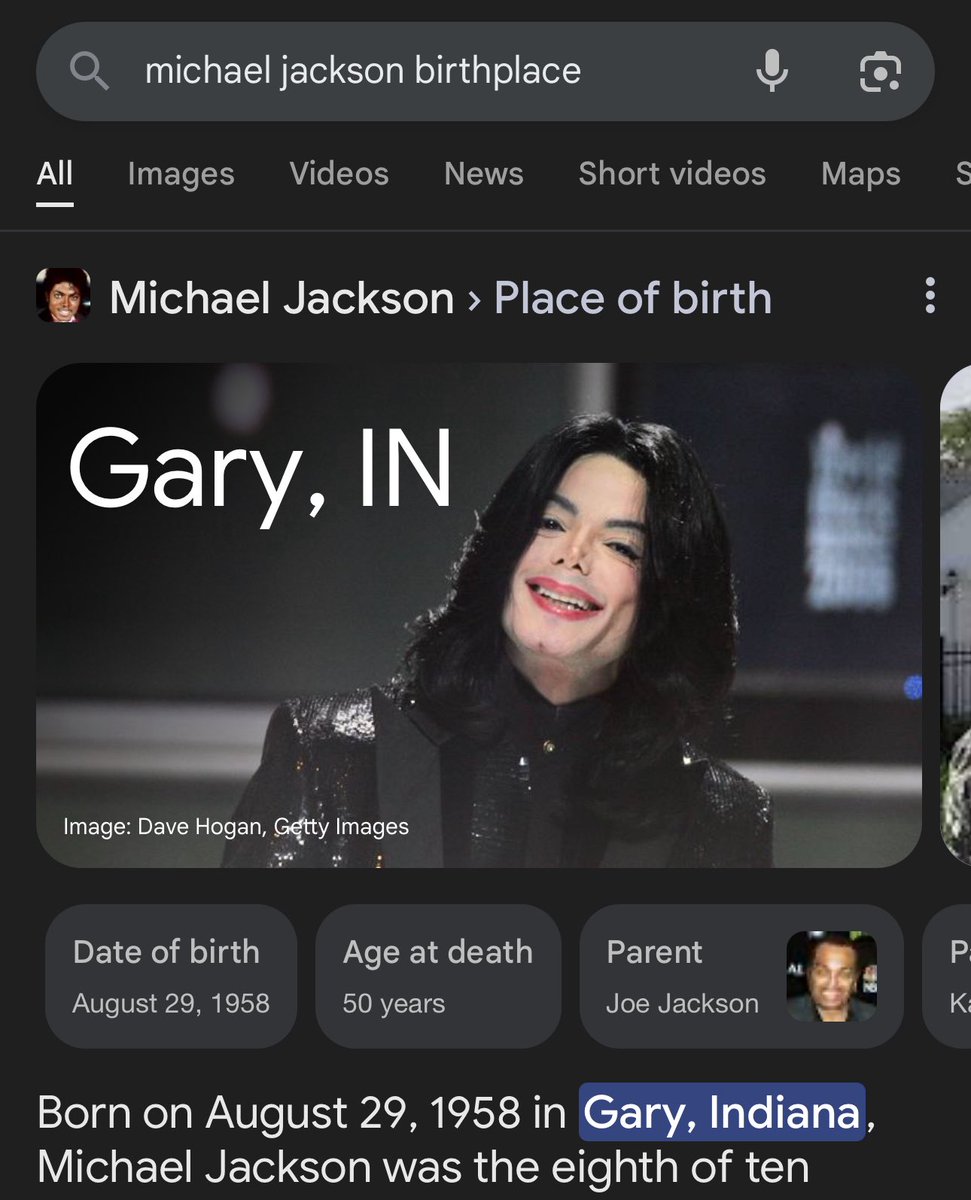Tap the partially visible second image card

(956, 615)
